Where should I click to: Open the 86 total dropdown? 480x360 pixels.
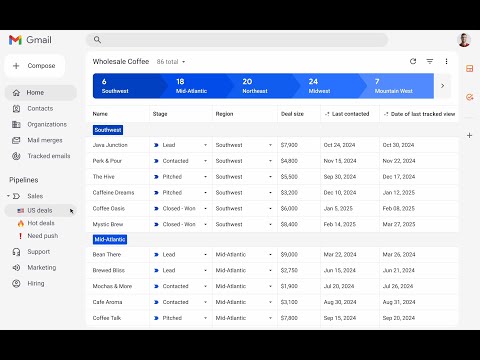click(171, 62)
